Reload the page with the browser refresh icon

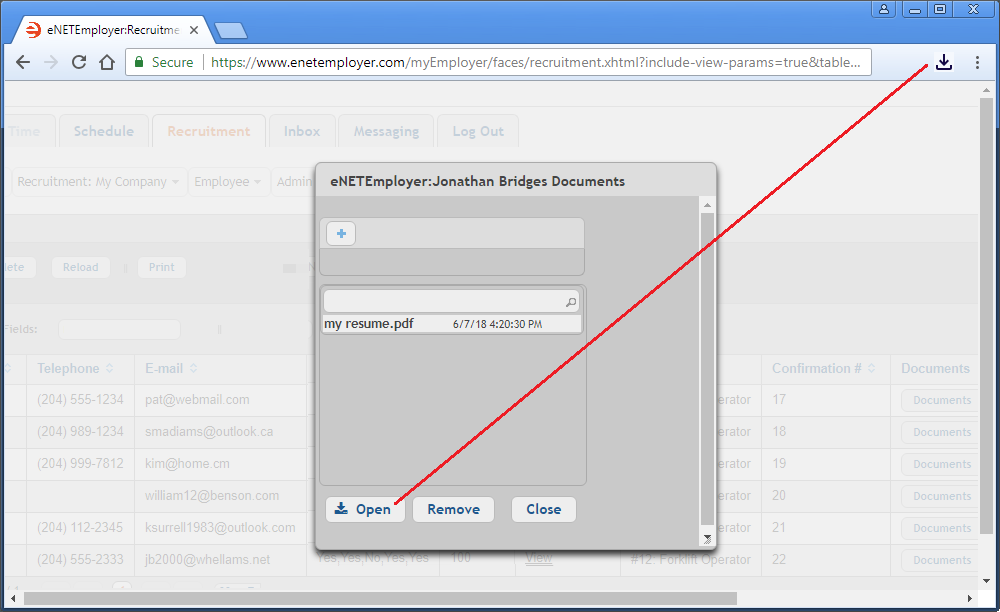79,63
